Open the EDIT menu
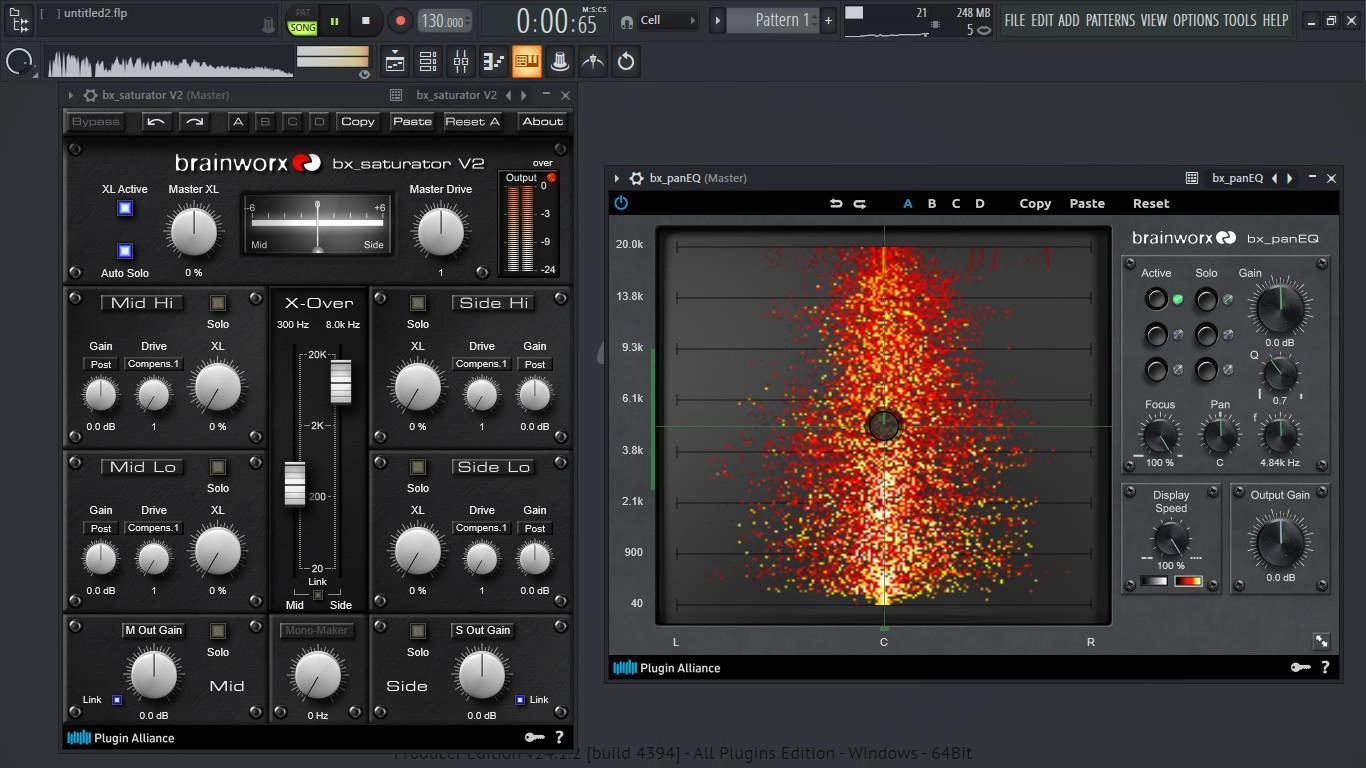Image resolution: width=1366 pixels, height=768 pixels. 1042,20
